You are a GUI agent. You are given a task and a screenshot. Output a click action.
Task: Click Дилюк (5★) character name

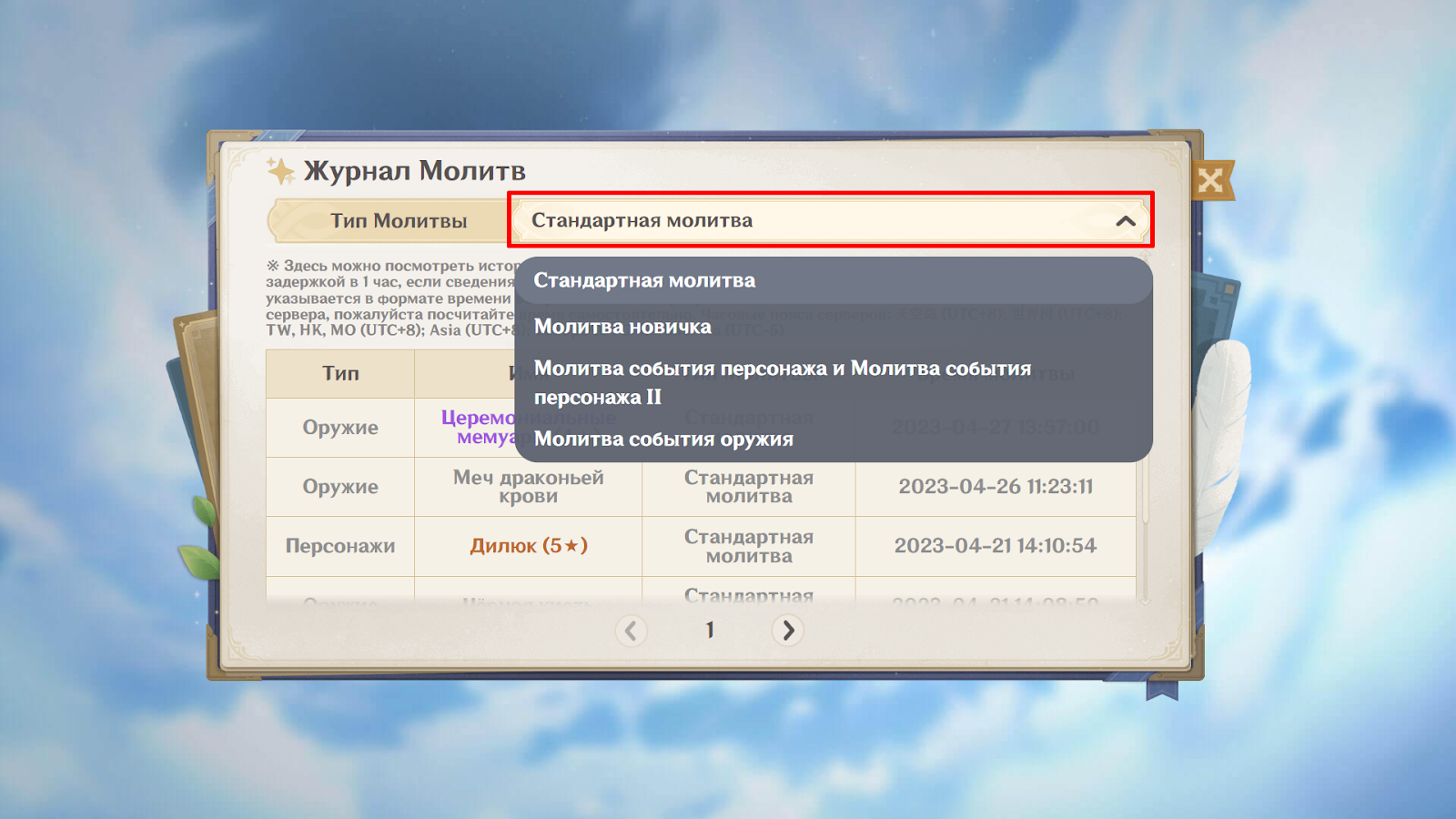pos(529,546)
